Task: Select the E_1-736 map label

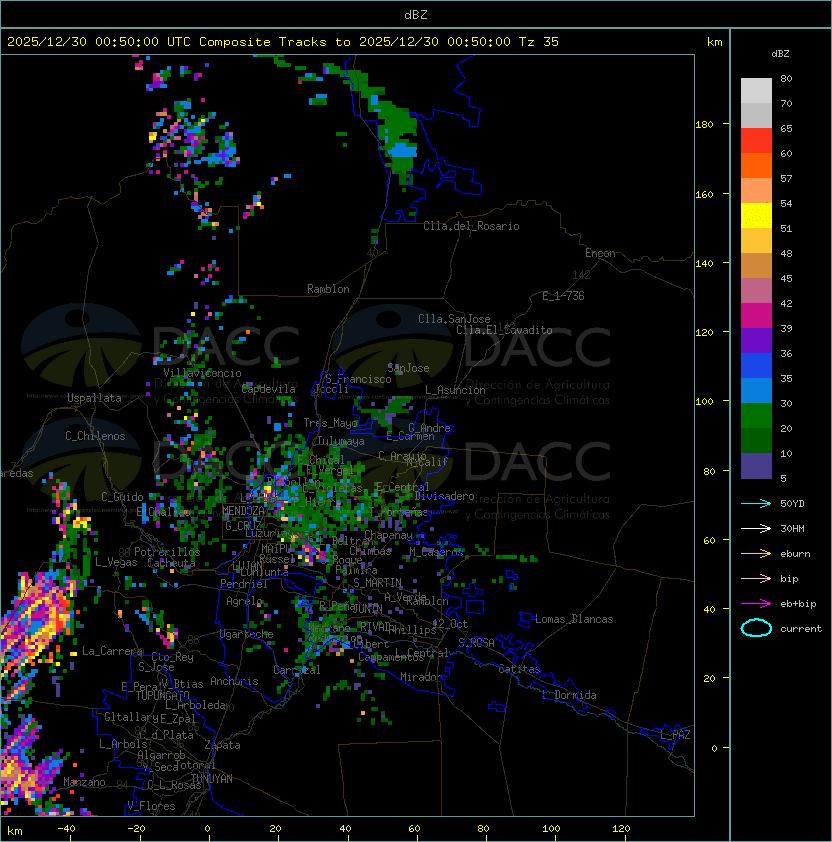Action: 563,296
